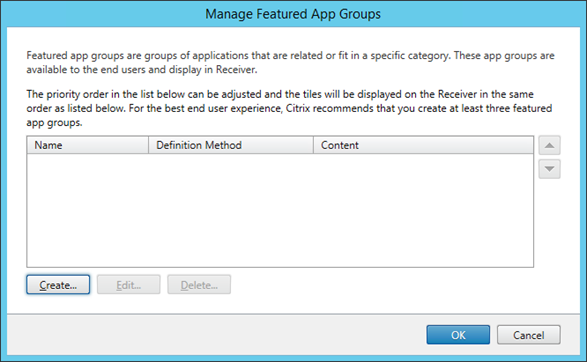
Task: Cancel the Manage Featured App Groups dialog
Action: (x=529, y=335)
